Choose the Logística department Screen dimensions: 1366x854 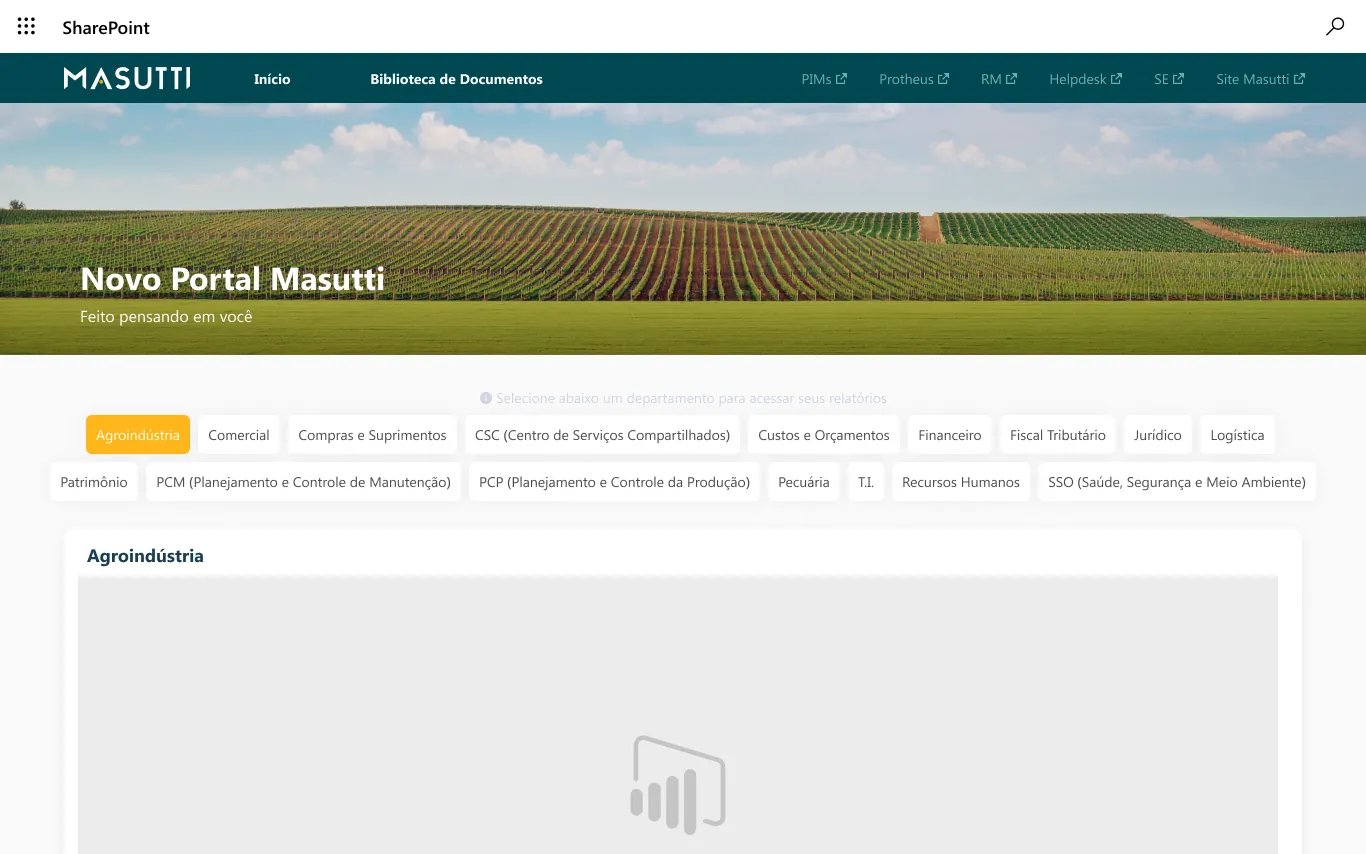point(1237,435)
